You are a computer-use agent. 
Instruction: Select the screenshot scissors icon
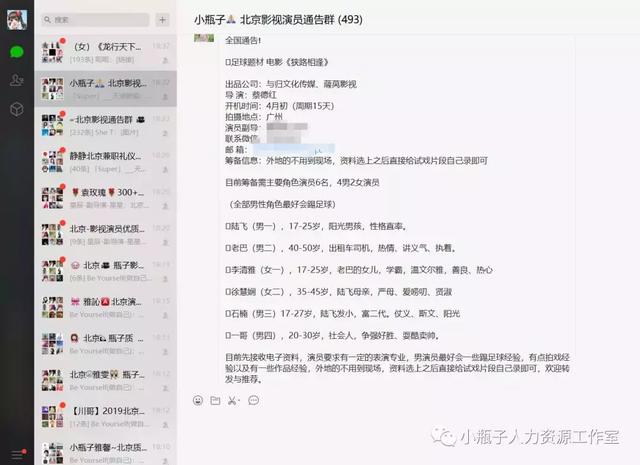(x=233, y=400)
